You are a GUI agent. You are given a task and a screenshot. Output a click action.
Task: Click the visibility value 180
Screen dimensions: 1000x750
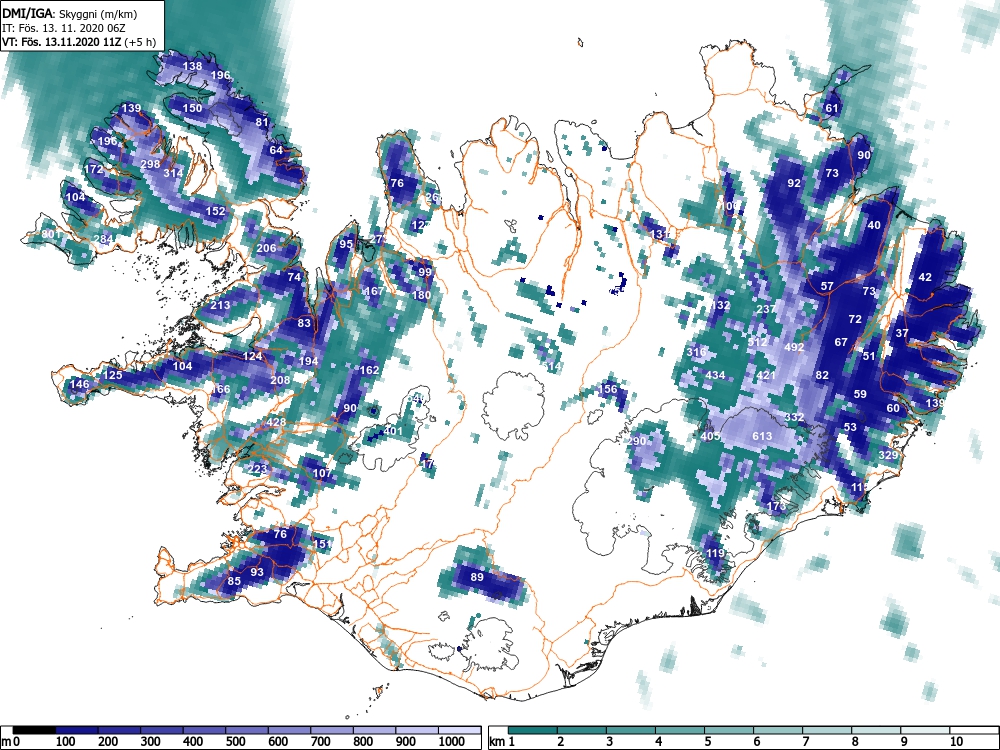tap(421, 295)
